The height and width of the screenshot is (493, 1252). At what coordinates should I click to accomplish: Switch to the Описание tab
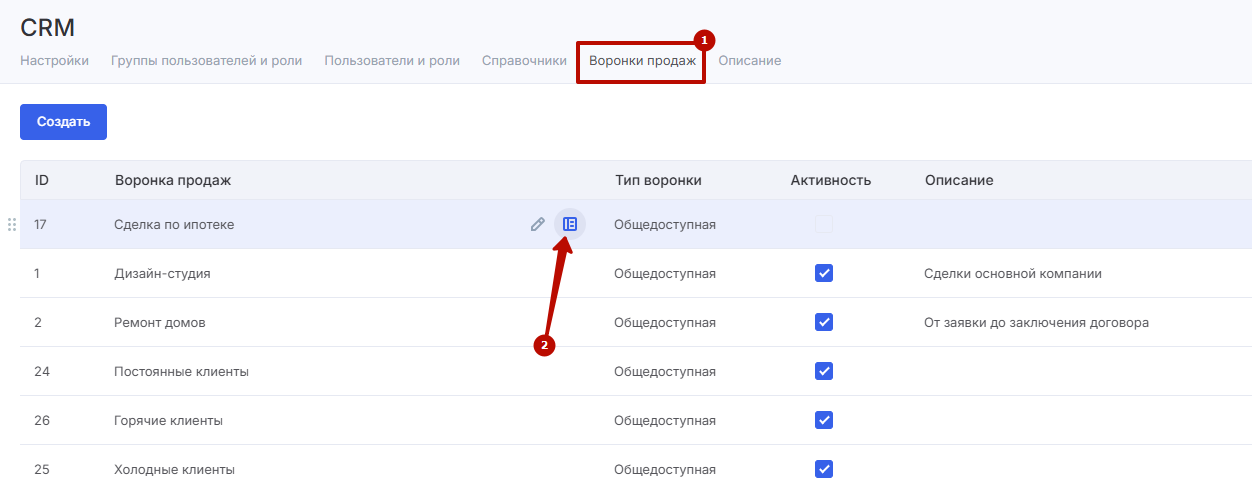749,61
